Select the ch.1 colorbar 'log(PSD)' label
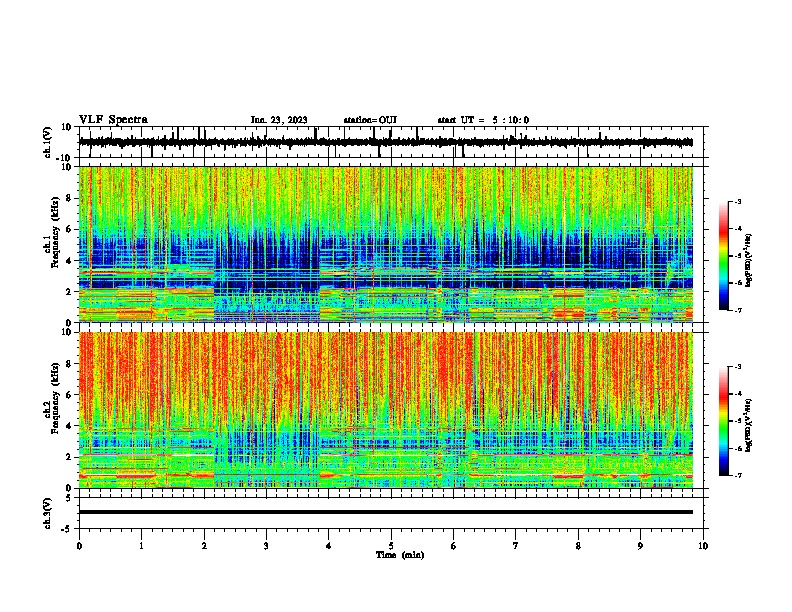Viewport: 792px width, 612px height. pos(748,260)
